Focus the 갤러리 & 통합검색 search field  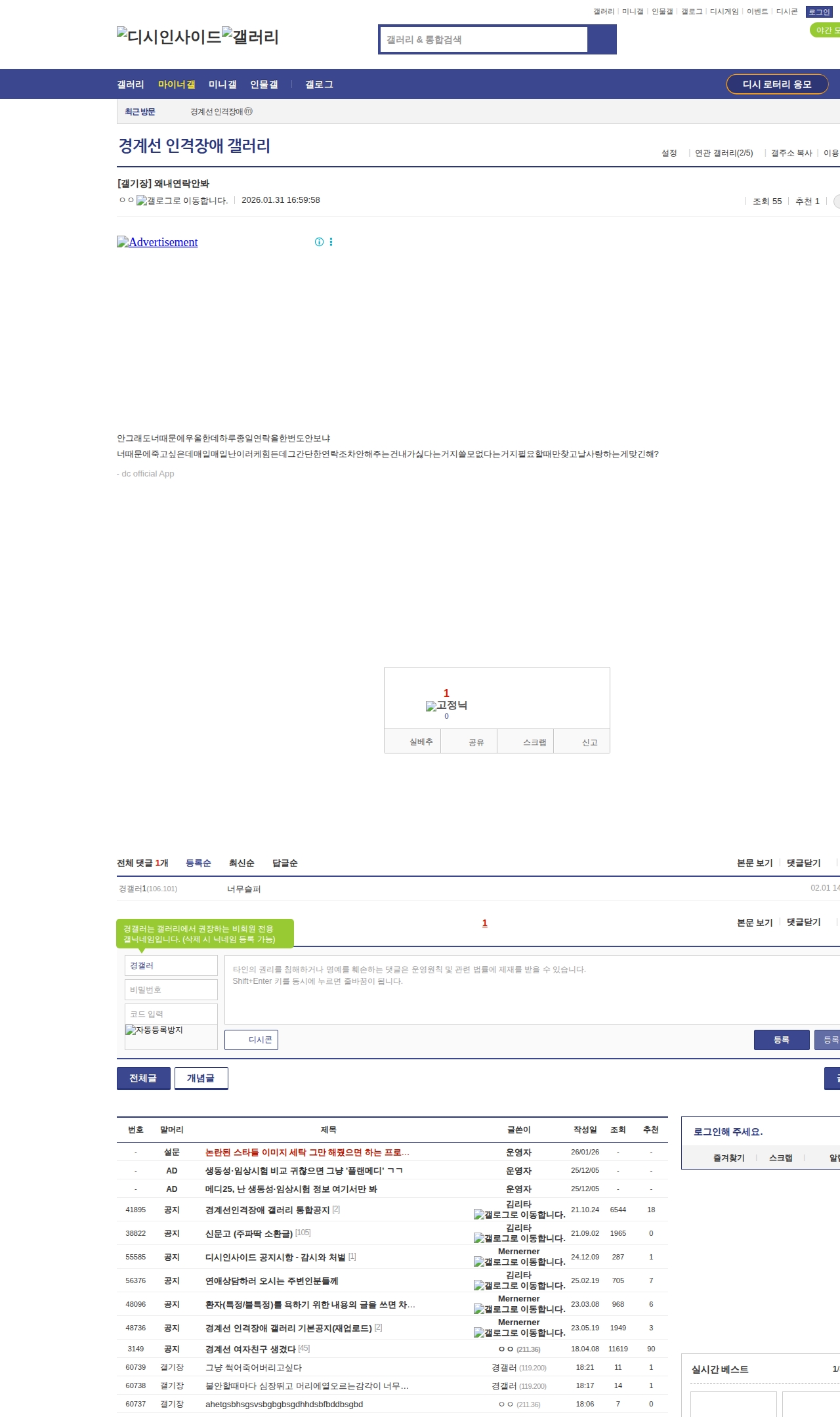(x=484, y=39)
